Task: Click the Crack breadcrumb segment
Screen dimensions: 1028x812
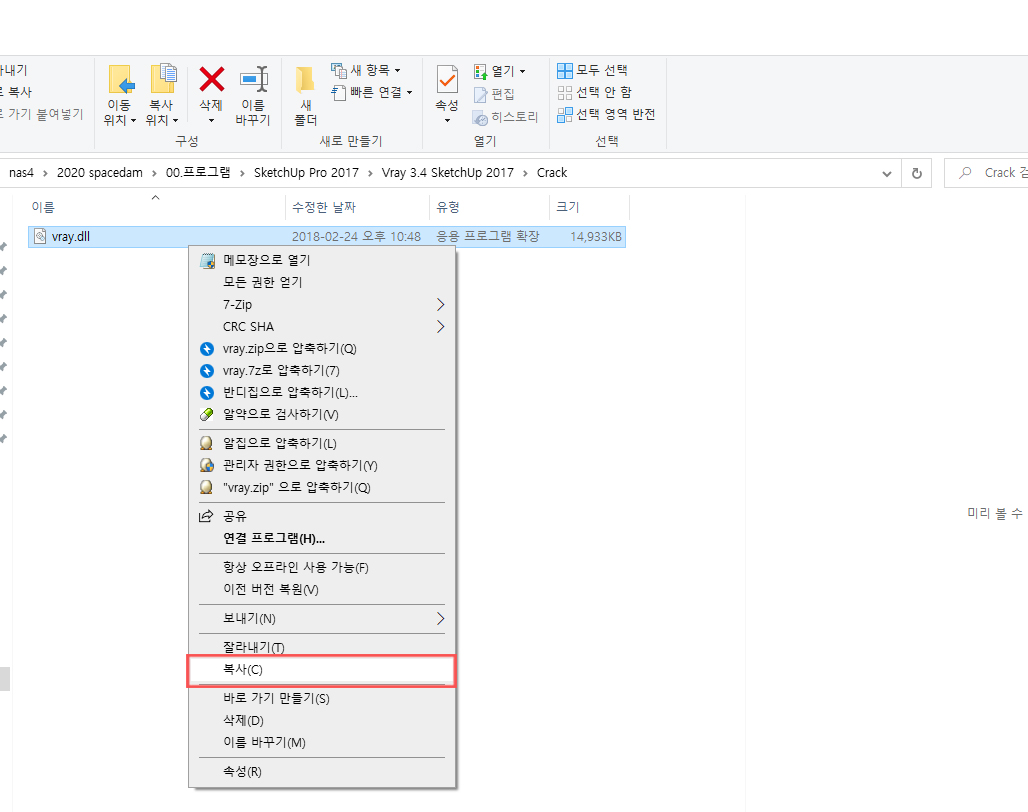Action: pos(552,173)
